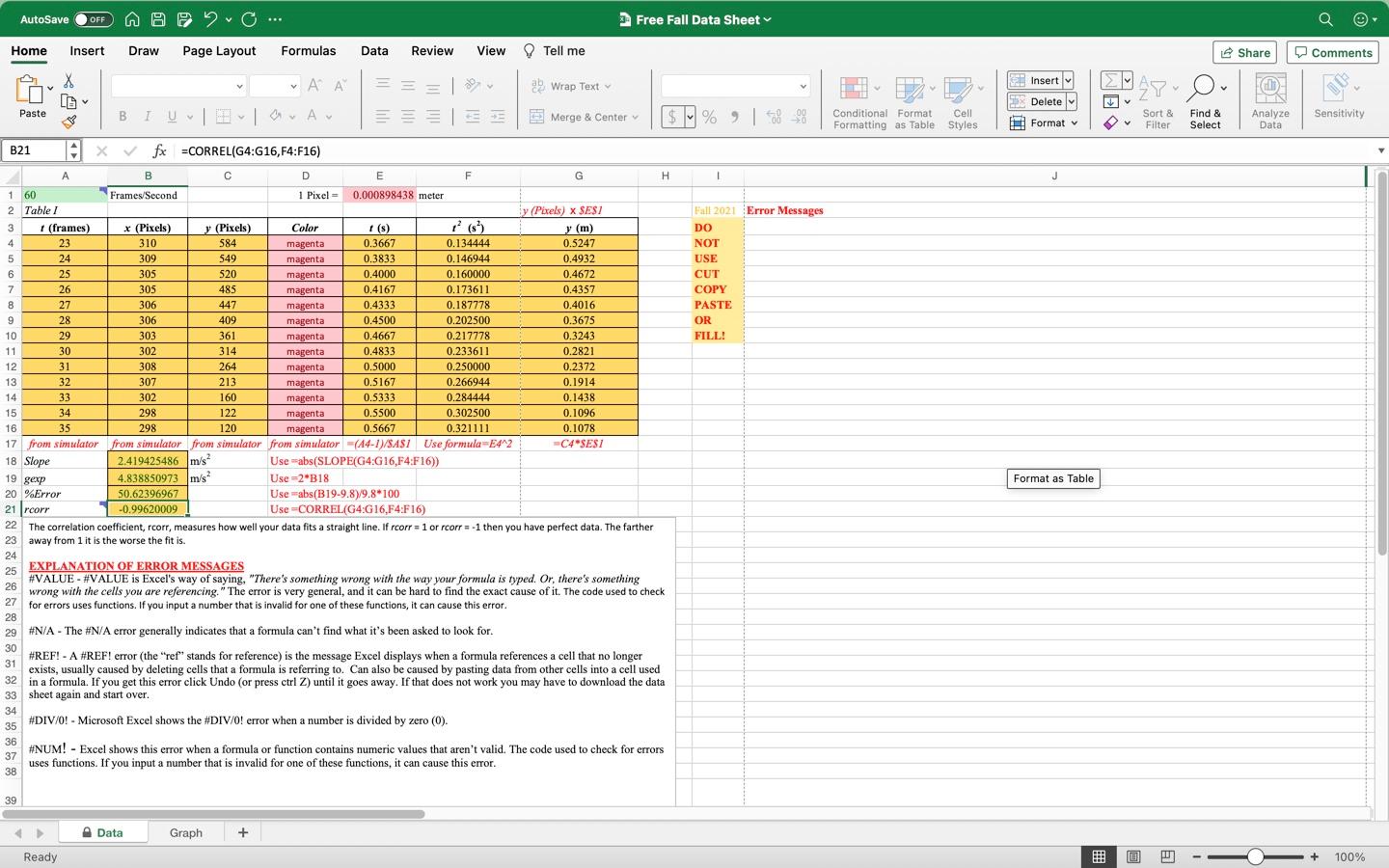The height and width of the screenshot is (868, 1389).
Task: Select column header G
Action: 579,176
